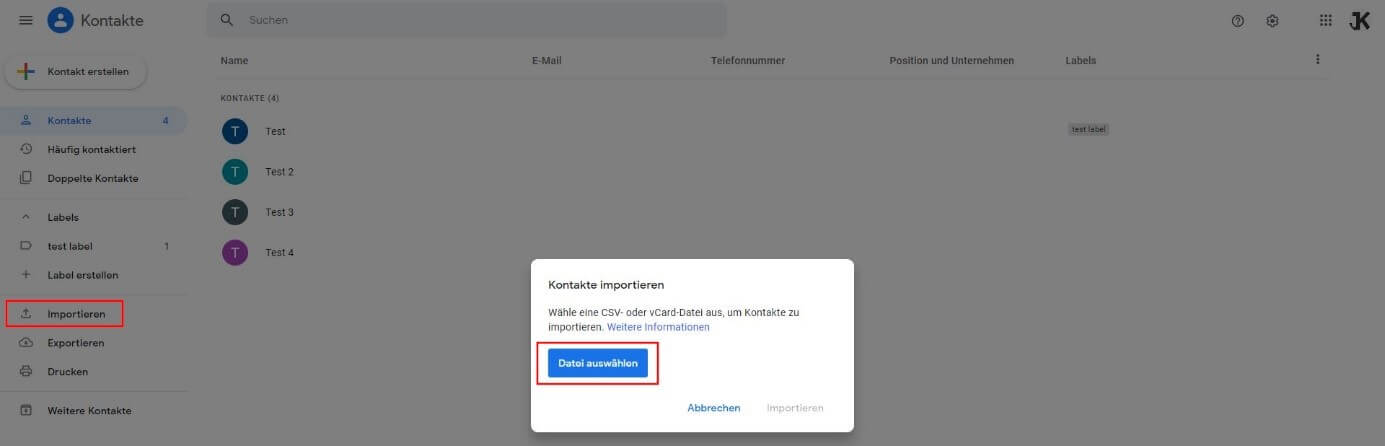This screenshot has width=1385, height=446.
Task: Open Doppelte Kontakte in sidebar
Action: click(94, 178)
